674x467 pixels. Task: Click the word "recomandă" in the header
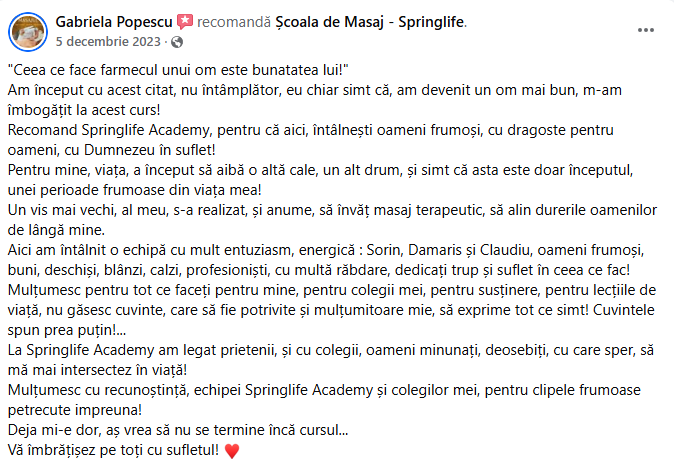(x=232, y=21)
